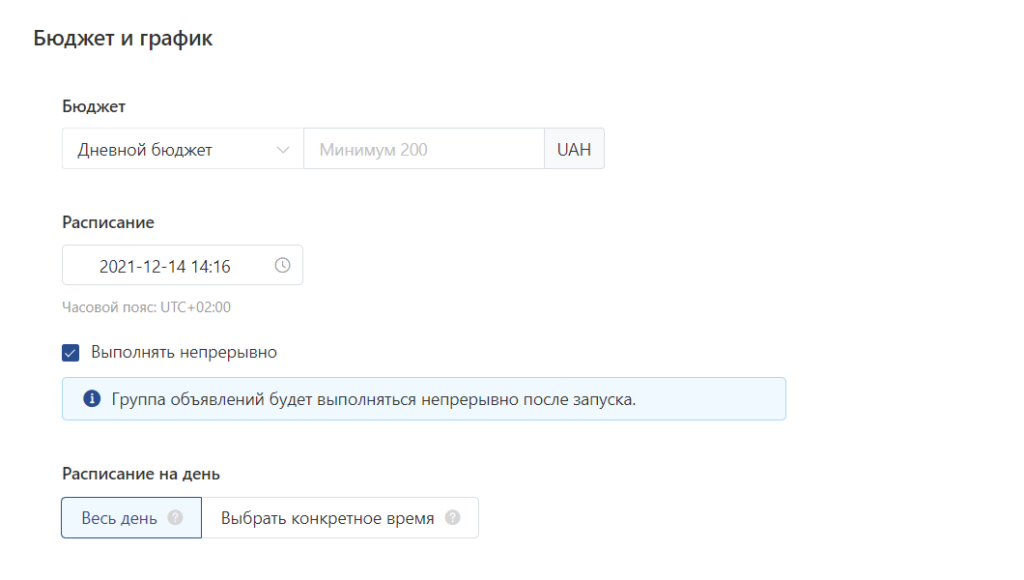The width and height of the screenshot is (1024, 580).
Task: Click the info icon in the blue notice
Action: pos(92,398)
